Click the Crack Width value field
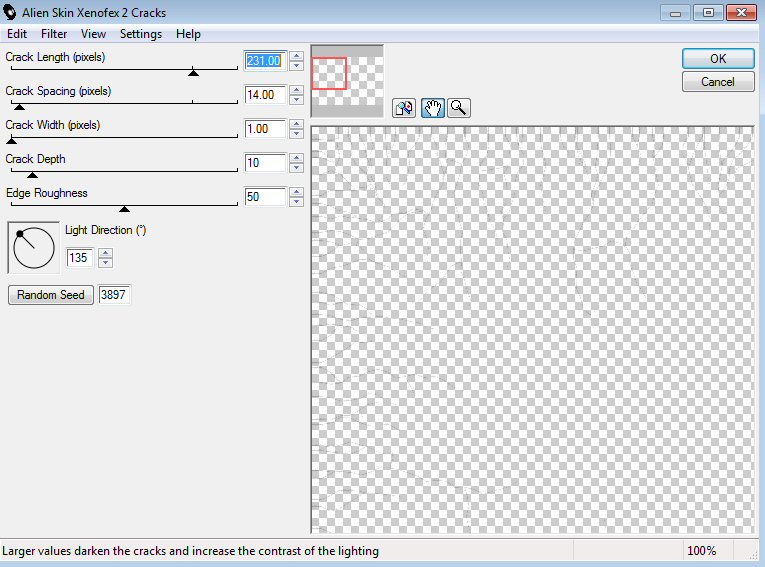The image size is (765, 567). coord(264,129)
